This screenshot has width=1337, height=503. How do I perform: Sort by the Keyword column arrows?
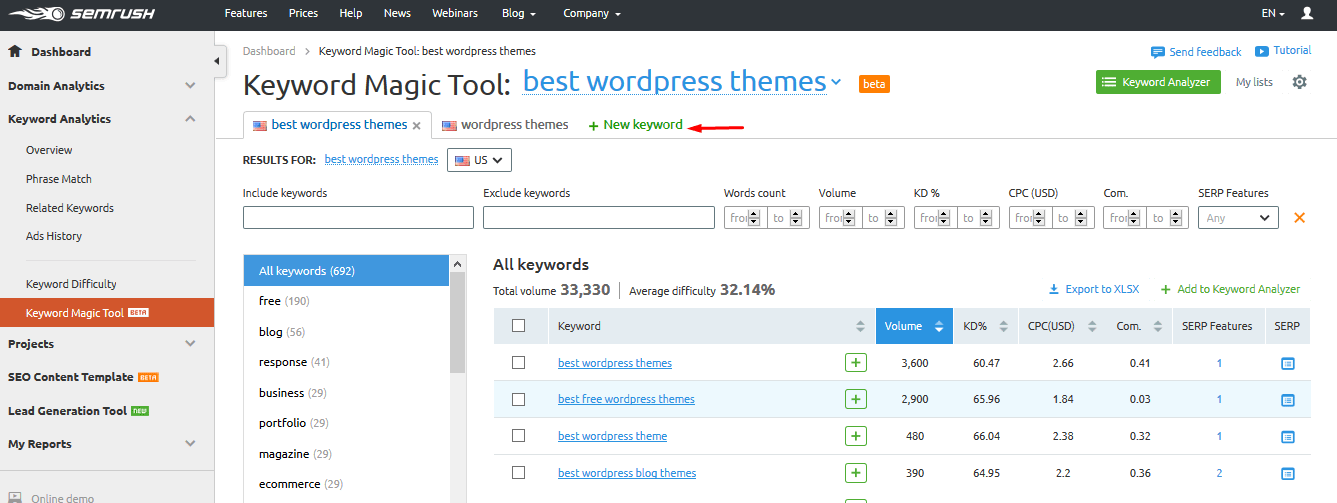[860, 326]
